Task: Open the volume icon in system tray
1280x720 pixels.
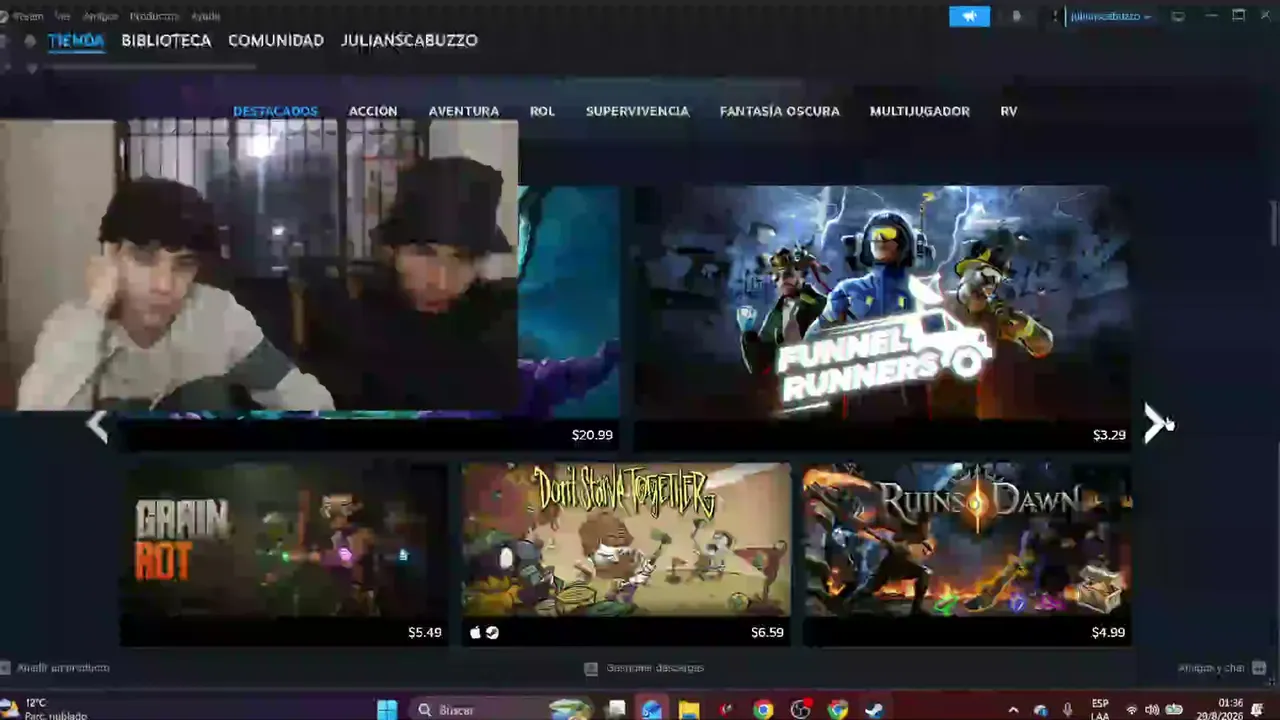Action: tap(1151, 709)
